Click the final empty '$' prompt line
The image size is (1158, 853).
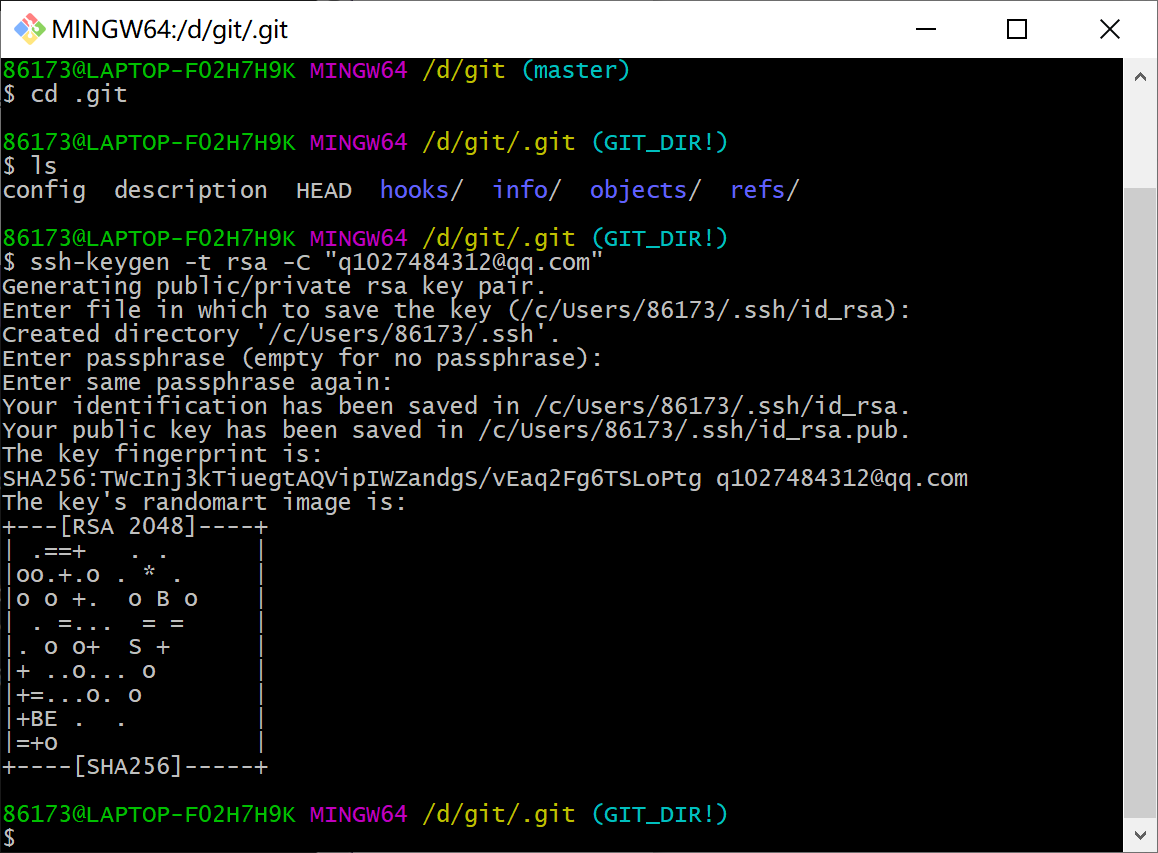9,837
